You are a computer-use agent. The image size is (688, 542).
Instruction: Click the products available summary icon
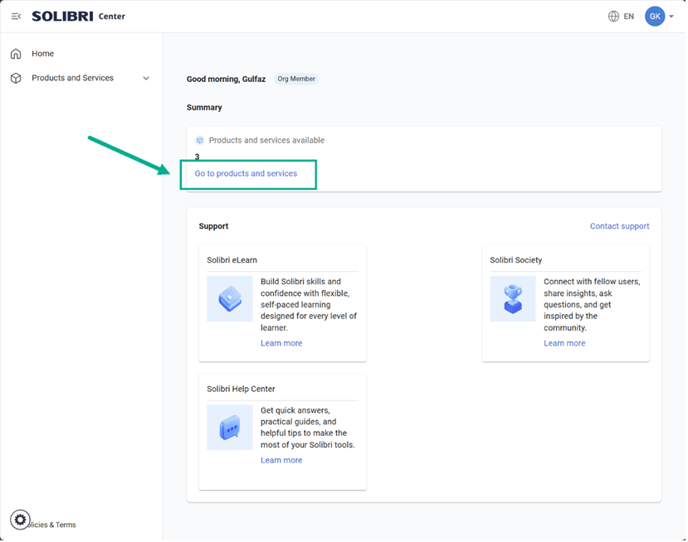(x=200, y=140)
